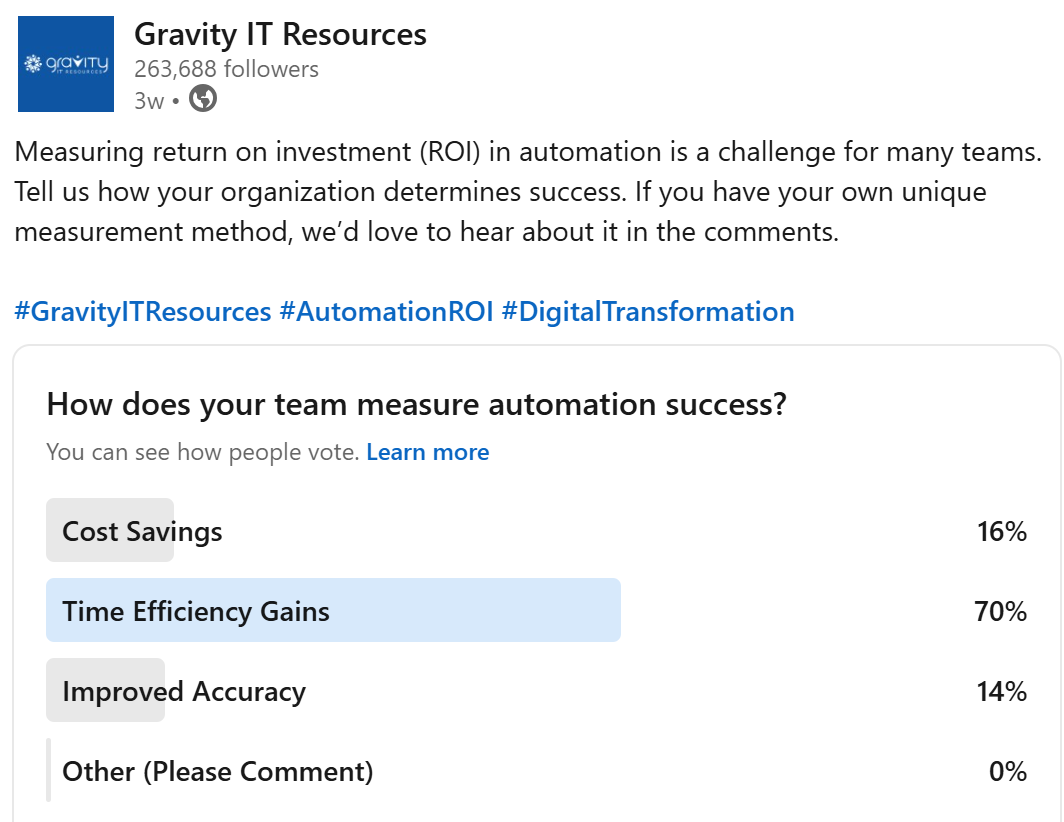The image size is (1064, 822).
Task: Select the Time Efficiency Gains poll option
Action: (196, 611)
